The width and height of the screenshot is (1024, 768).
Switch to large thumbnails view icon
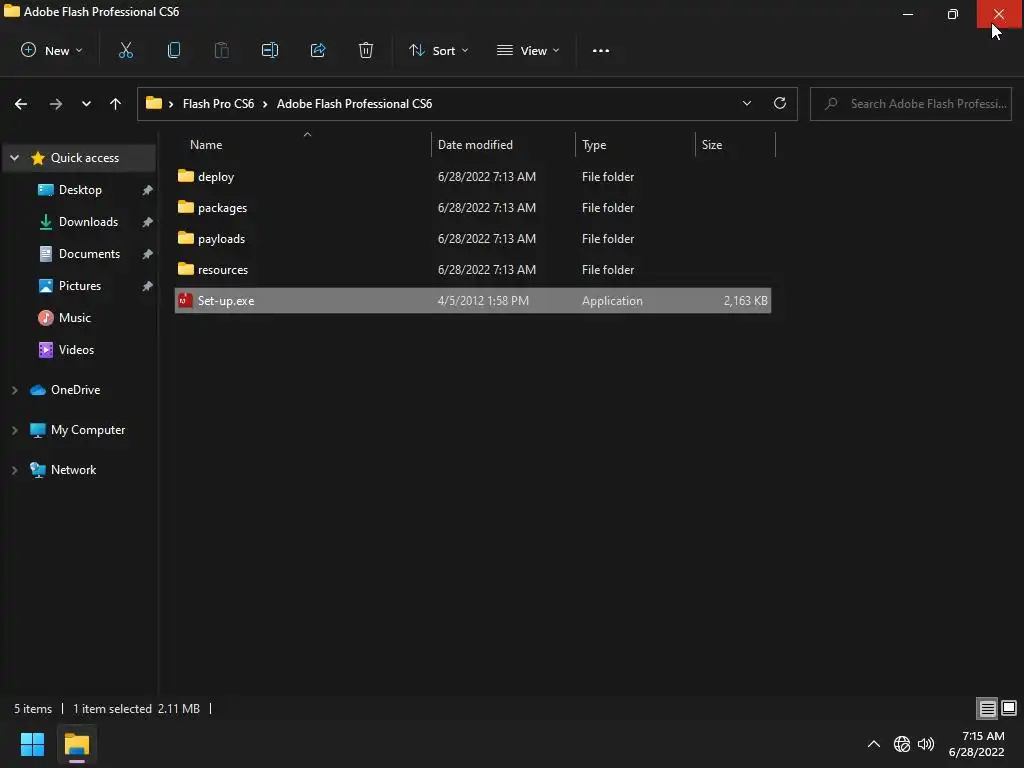pos(1009,708)
